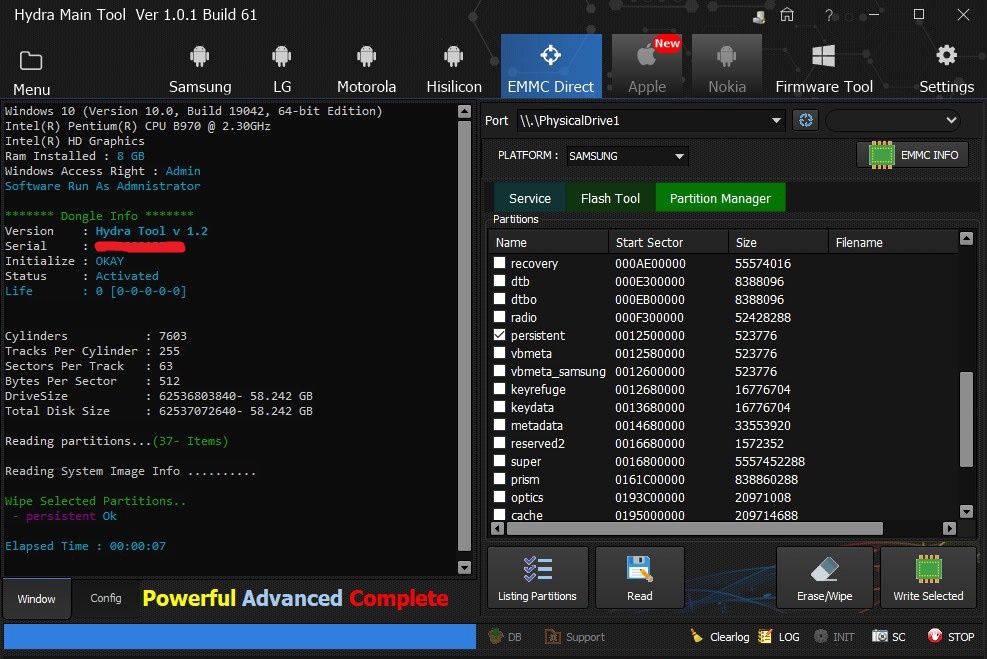
Task: Open the empty dropdown beside refresh icon
Action: pos(894,120)
